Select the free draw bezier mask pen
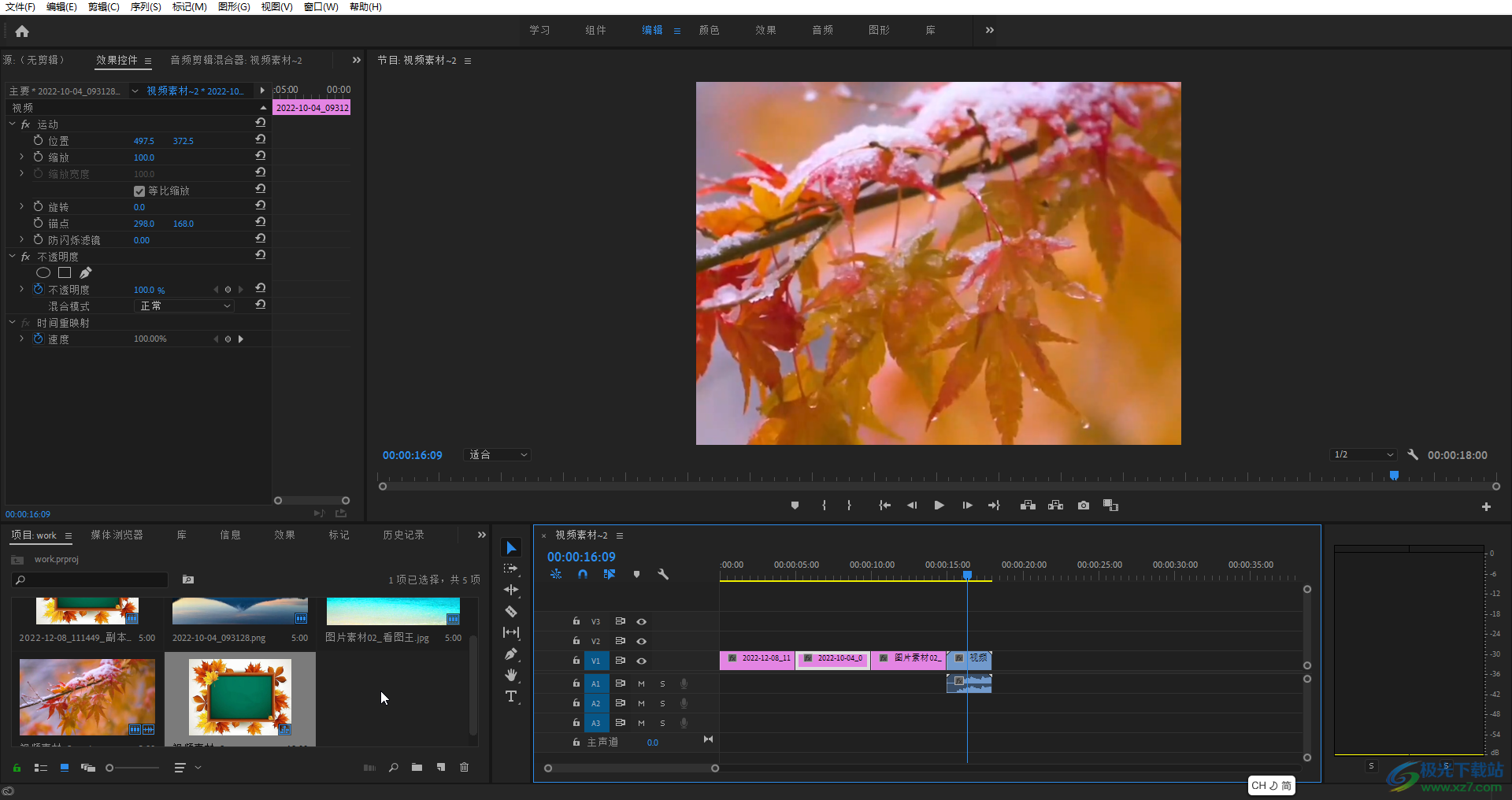 coord(85,272)
